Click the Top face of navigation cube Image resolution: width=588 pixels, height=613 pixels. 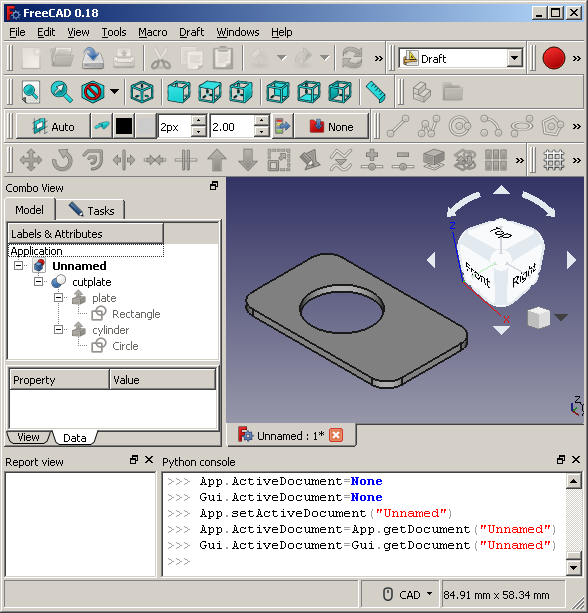click(x=501, y=233)
